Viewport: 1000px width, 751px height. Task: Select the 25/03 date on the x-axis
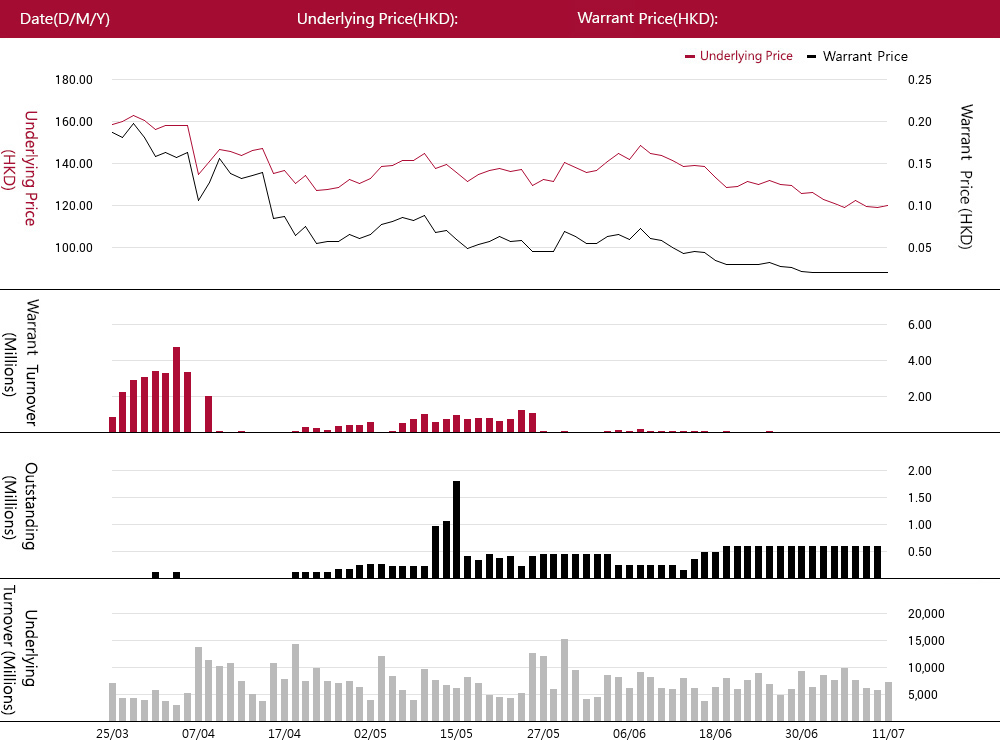point(112,734)
